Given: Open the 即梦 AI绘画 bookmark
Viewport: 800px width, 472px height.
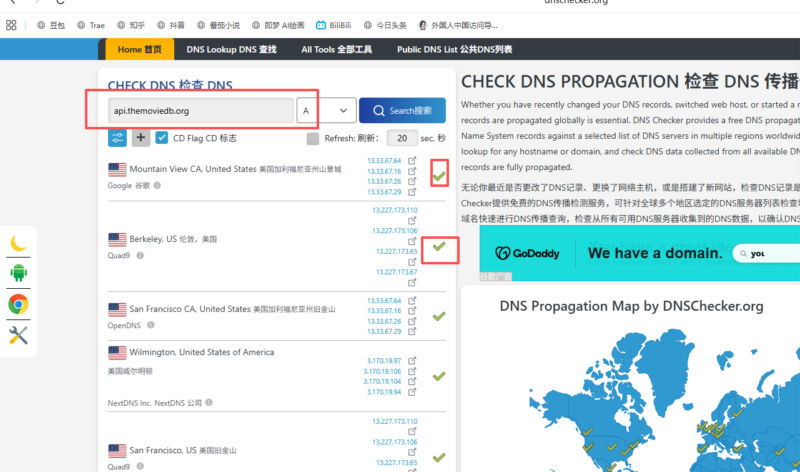Looking at the screenshot, I should click(278, 25).
